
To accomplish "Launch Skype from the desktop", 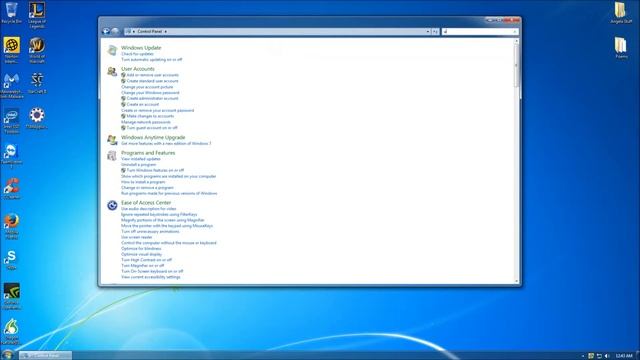I will pyautogui.click(x=11, y=259).
